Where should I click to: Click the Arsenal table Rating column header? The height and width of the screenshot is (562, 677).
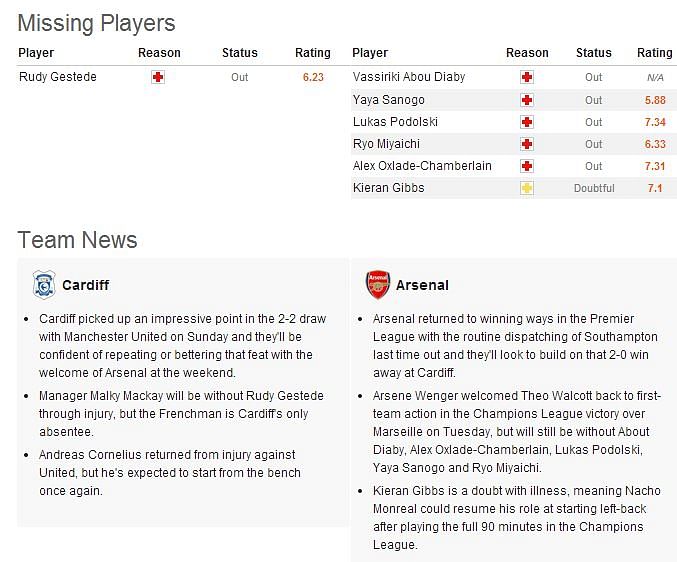(x=655, y=53)
